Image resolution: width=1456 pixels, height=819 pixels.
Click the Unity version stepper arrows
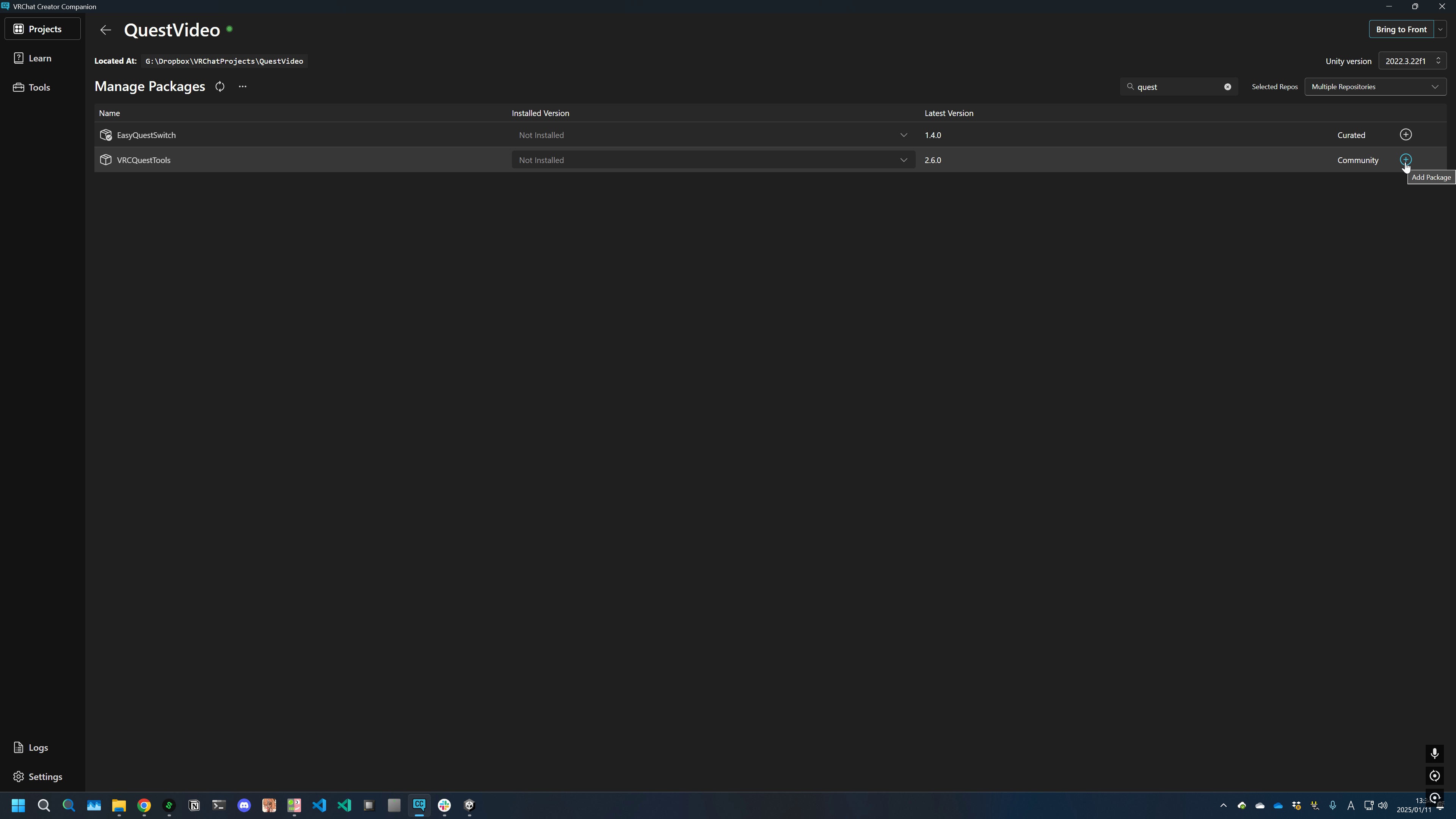1438,61
